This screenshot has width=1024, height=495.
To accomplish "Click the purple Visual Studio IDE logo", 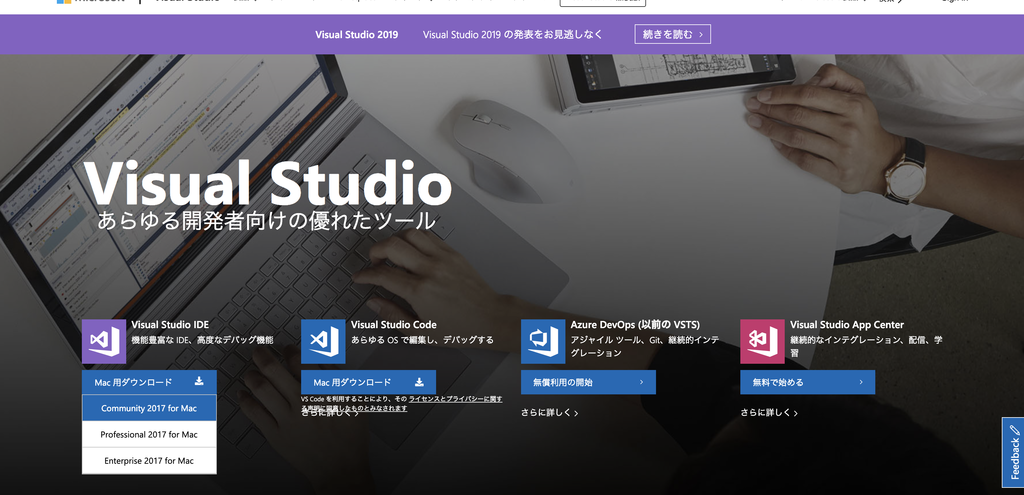I will pos(104,341).
